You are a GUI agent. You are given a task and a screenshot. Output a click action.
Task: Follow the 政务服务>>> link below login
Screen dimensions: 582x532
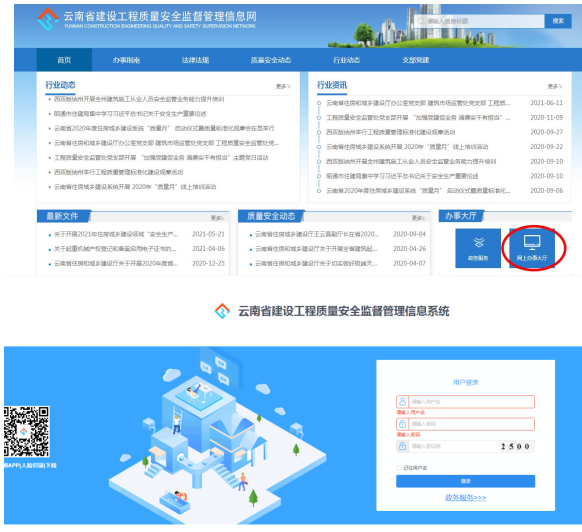click(x=465, y=497)
